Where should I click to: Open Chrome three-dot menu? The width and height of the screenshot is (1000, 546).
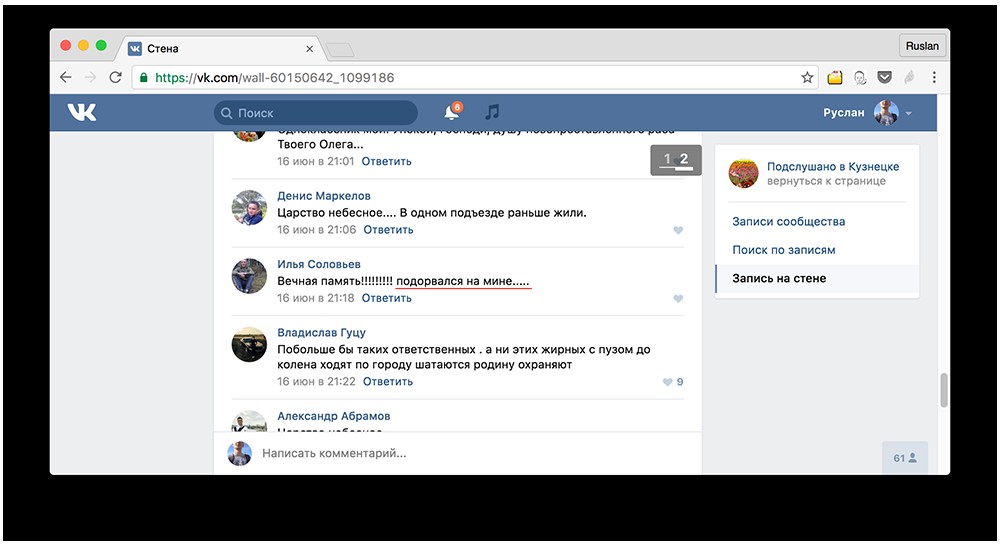(934, 77)
